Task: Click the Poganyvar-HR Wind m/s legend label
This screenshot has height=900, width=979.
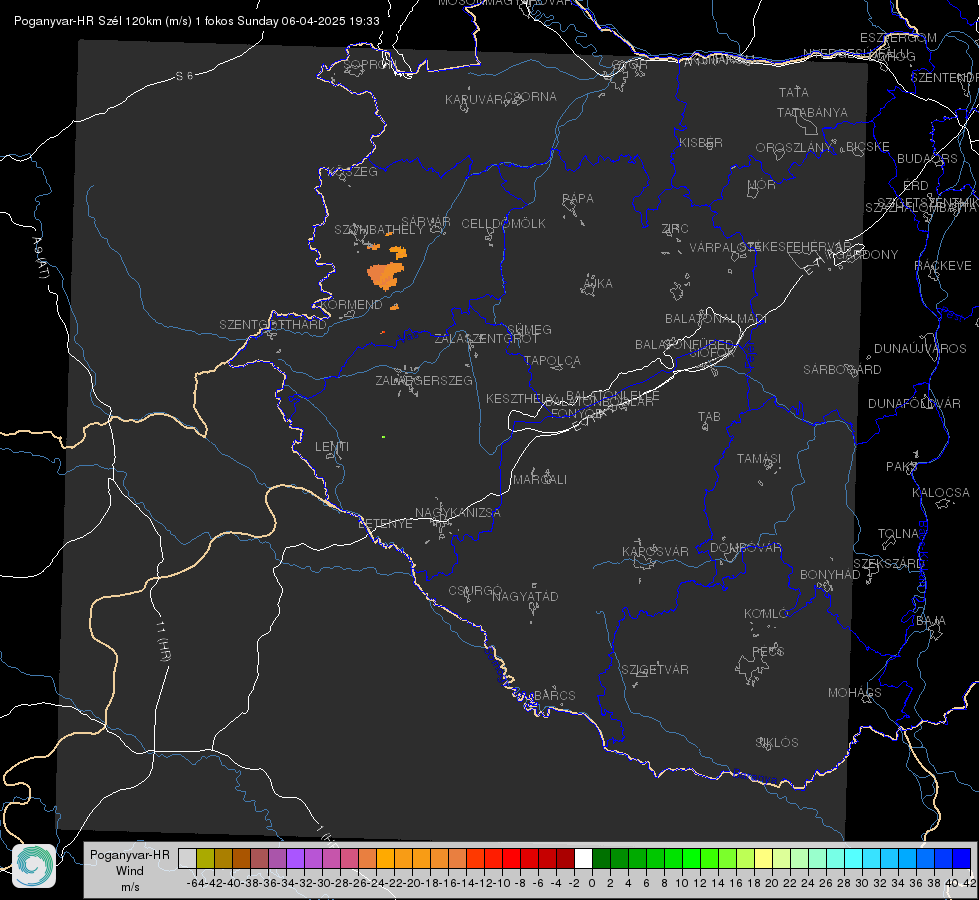Action: pos(130,871)
